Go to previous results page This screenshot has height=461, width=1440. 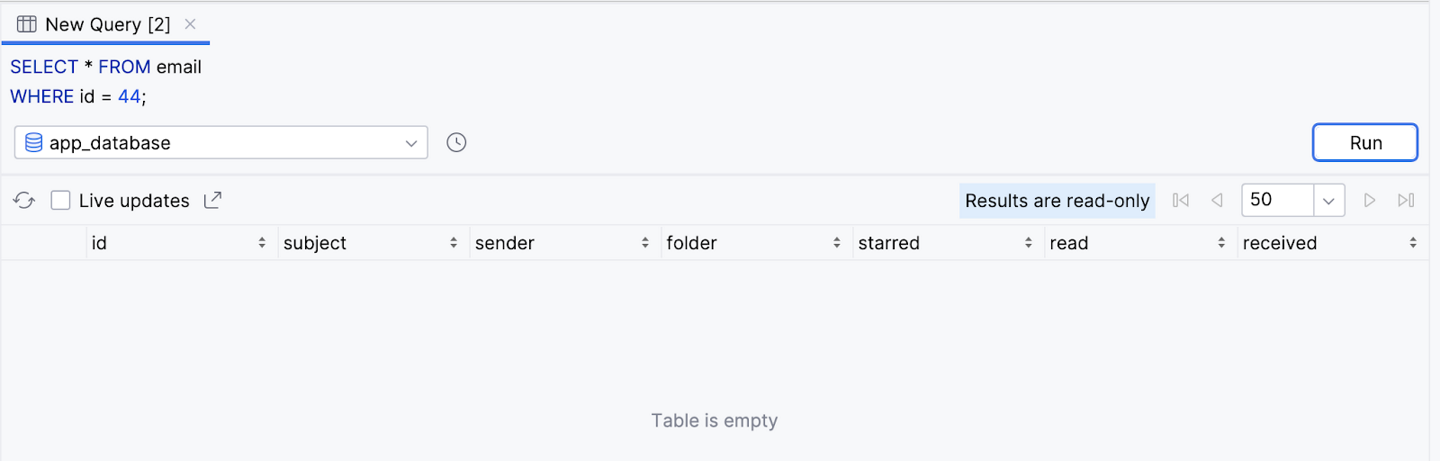coord(1217,201)
